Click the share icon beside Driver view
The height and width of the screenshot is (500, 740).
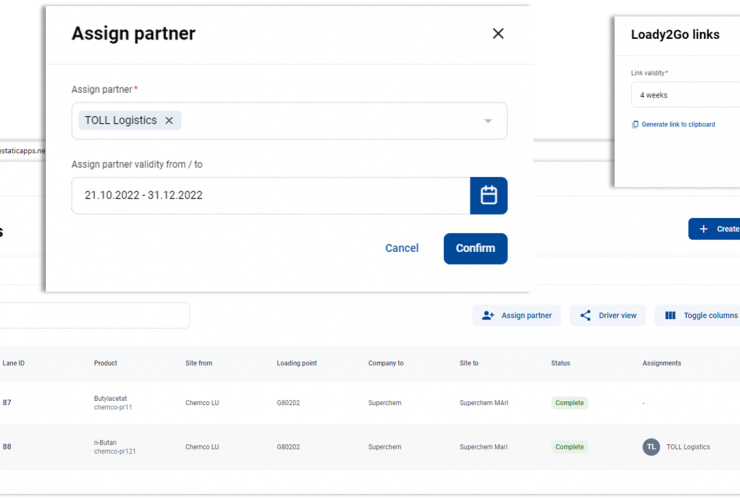point(585,315)
